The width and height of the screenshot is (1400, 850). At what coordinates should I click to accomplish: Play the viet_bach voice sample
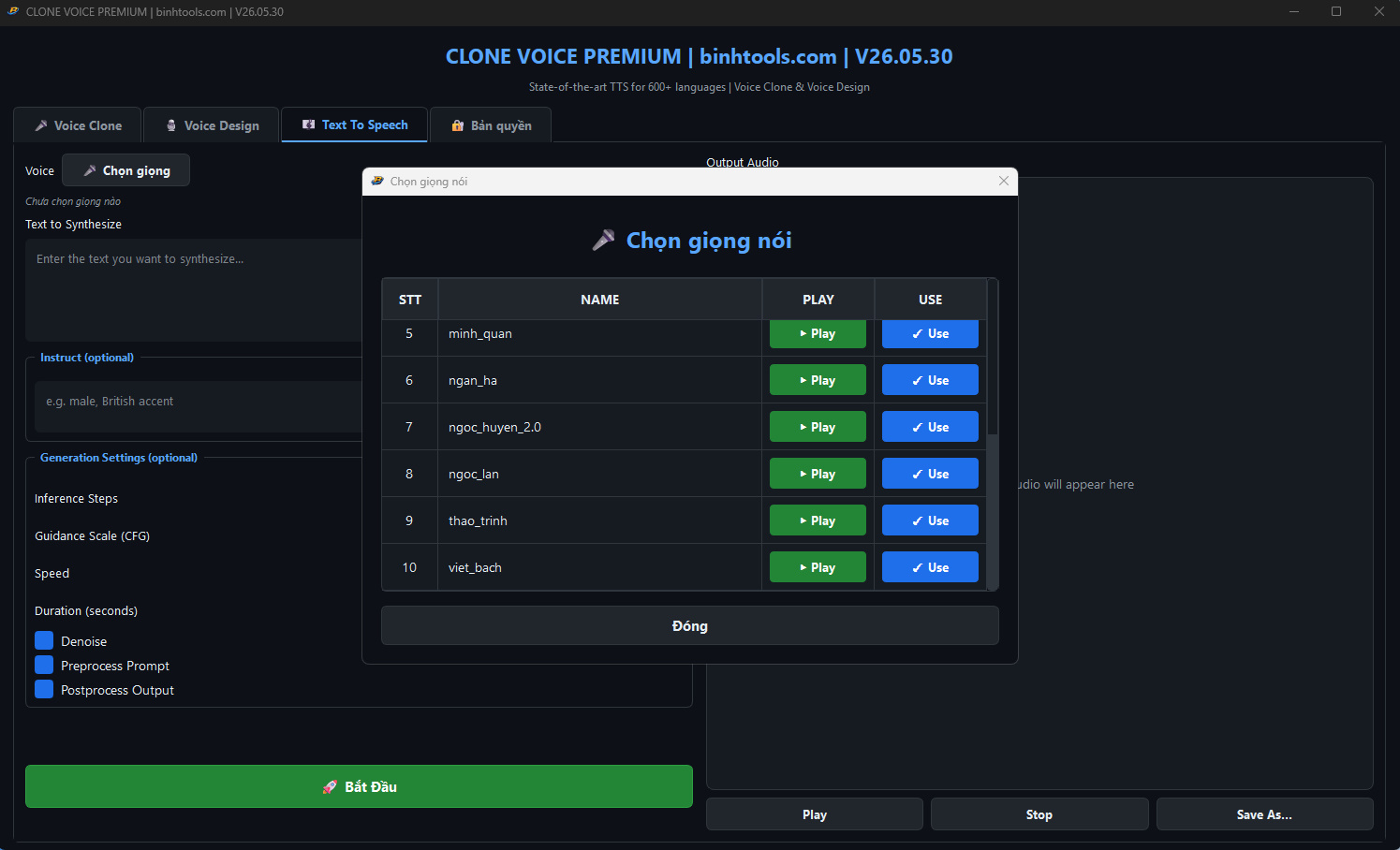(x=818, y=567)
